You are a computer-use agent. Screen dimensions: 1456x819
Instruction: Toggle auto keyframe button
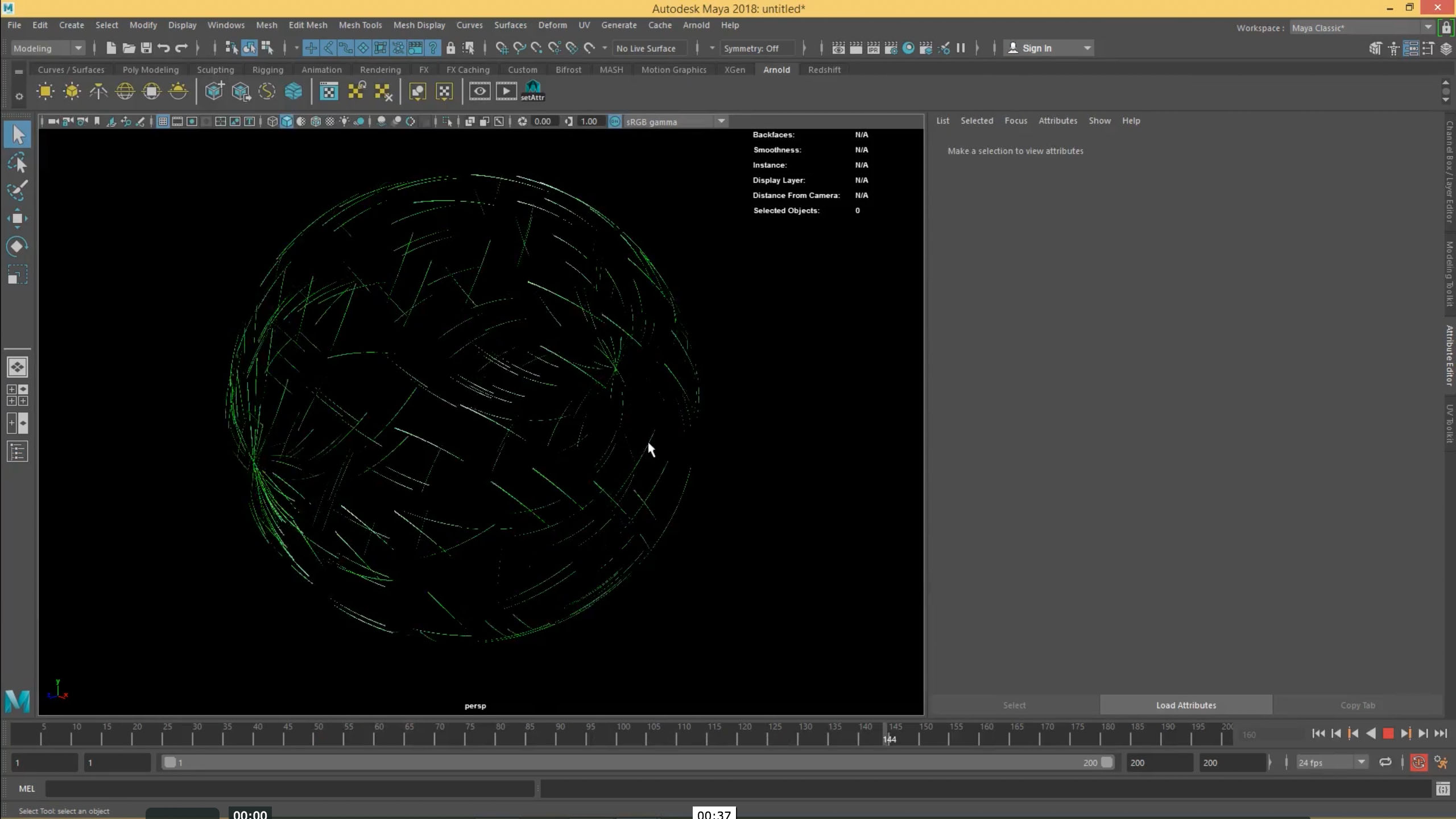click(x=1418, y=763)
